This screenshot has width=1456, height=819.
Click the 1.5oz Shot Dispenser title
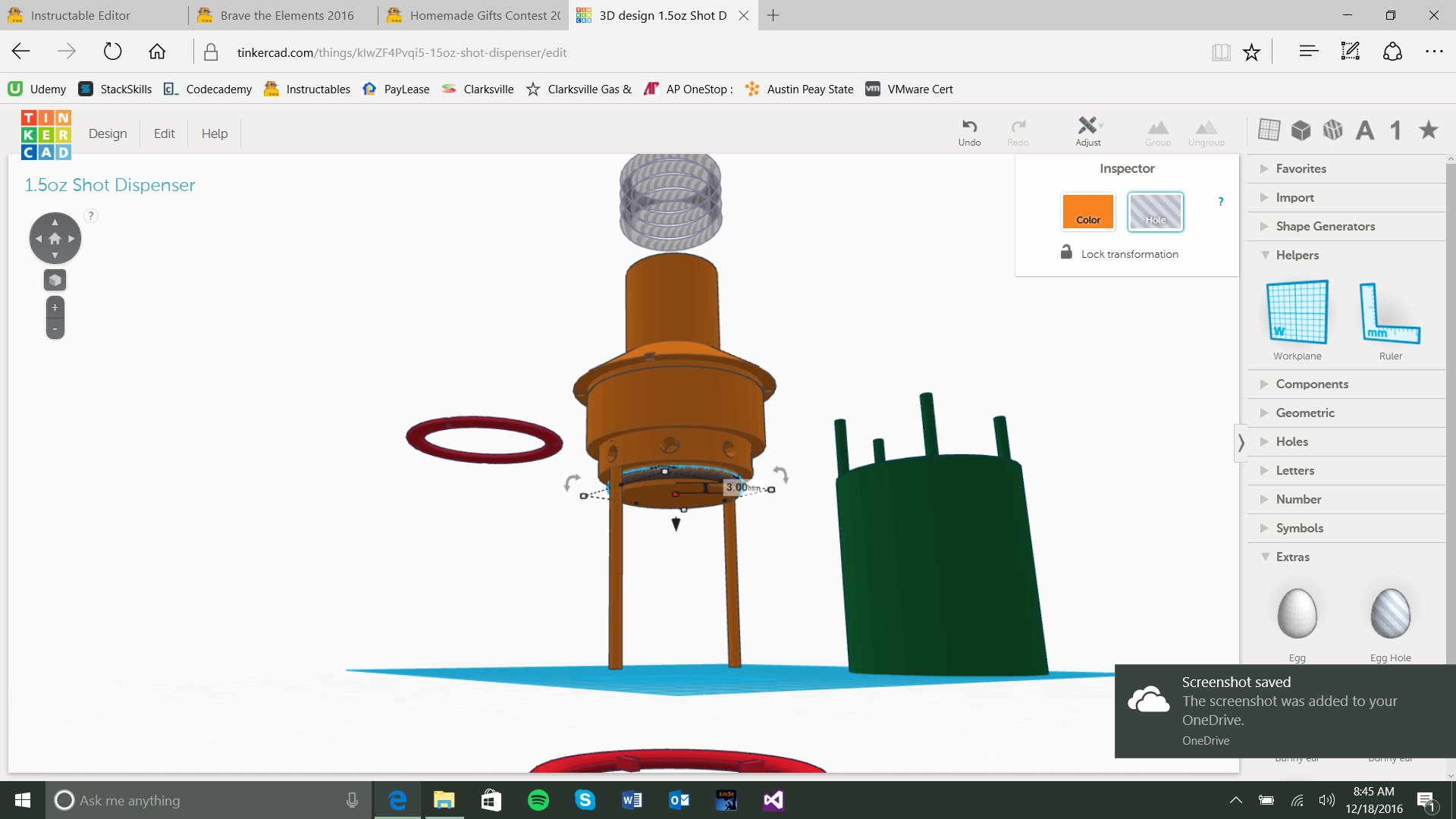pos(110,185)
